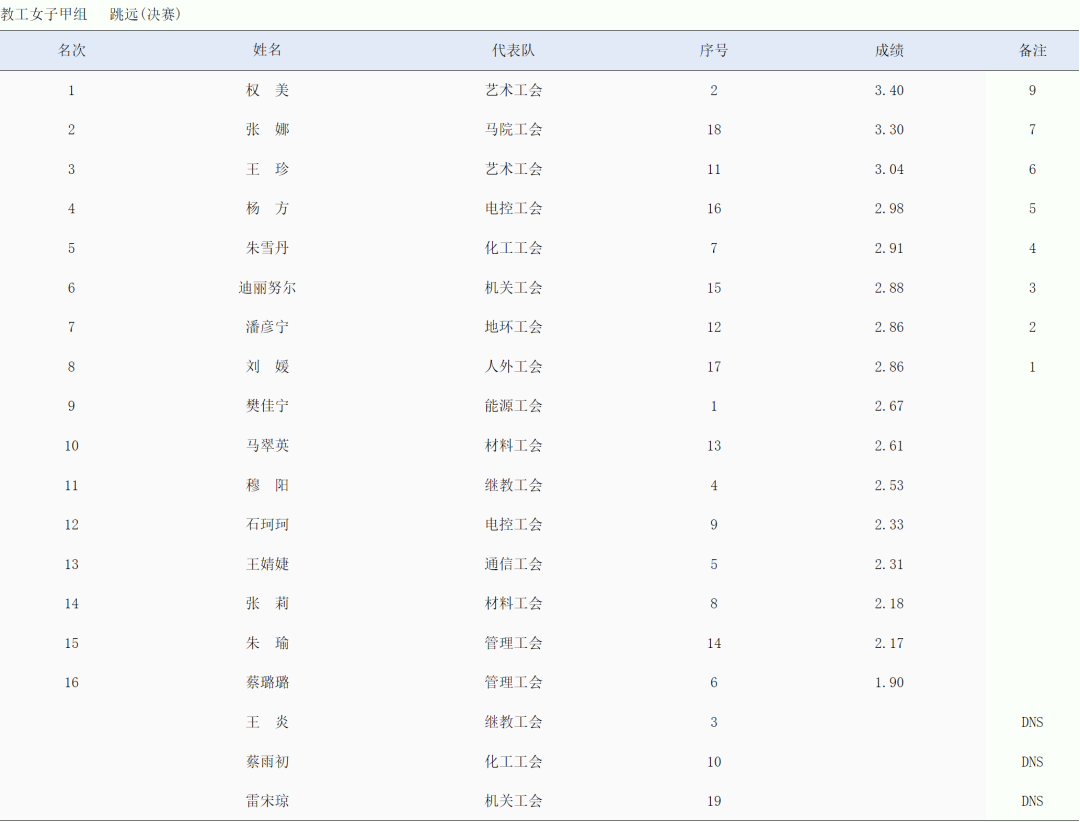This screenshot has height=822, width=1080.
Task: Select the name 石珂珂
Action: pos(267,525)
